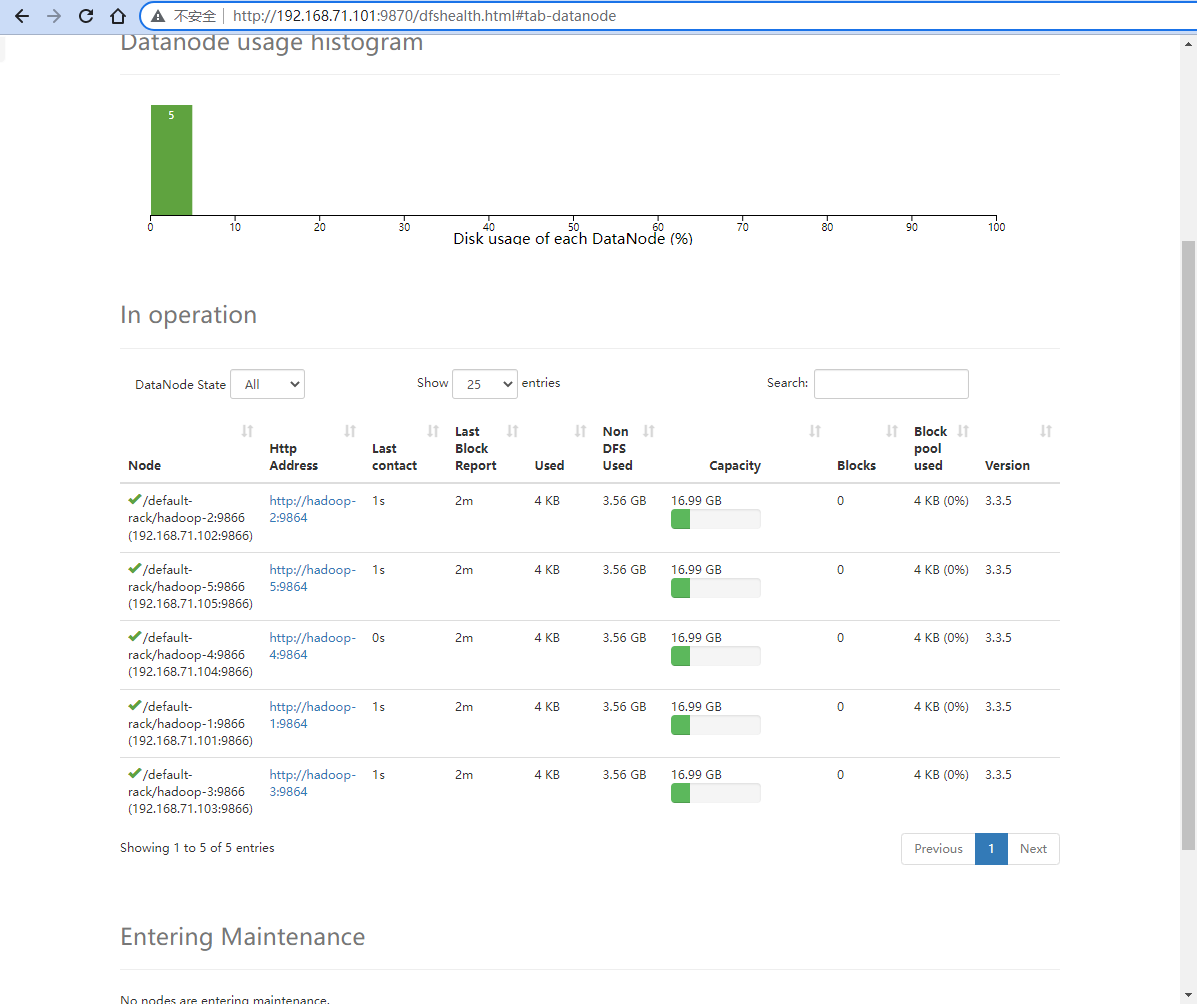The width and height of the screenshot is (1197, 1004).
Task: Click the browser home icon
Action: click(118, 16)
